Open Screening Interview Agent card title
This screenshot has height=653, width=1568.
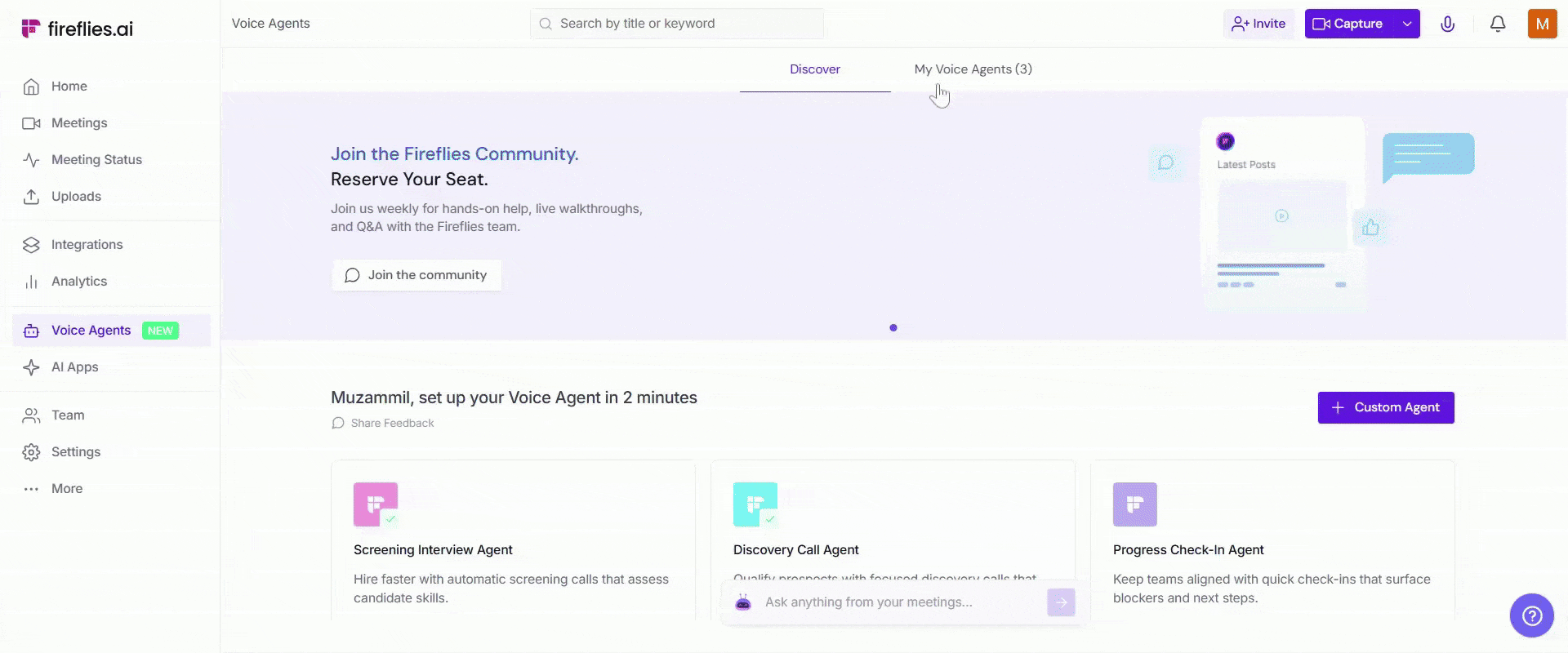433,550
